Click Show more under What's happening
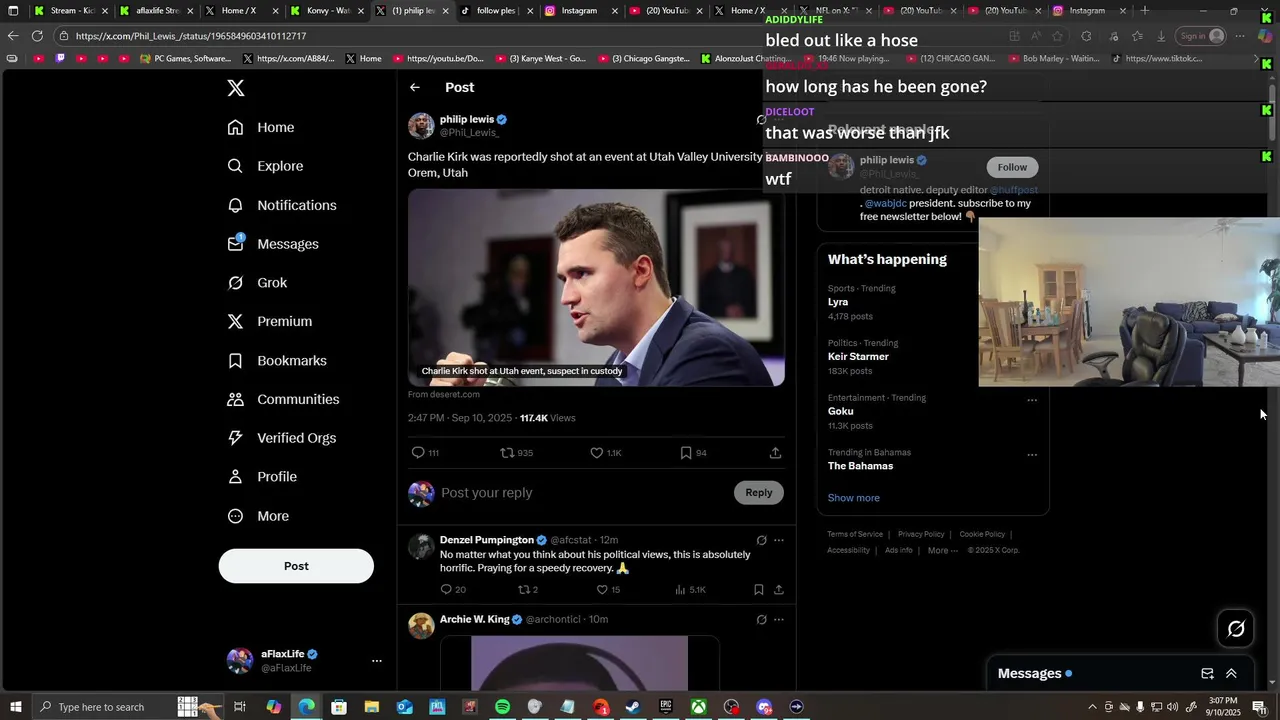The width and height of the screenshot is (1280, 720). [854, 498]
